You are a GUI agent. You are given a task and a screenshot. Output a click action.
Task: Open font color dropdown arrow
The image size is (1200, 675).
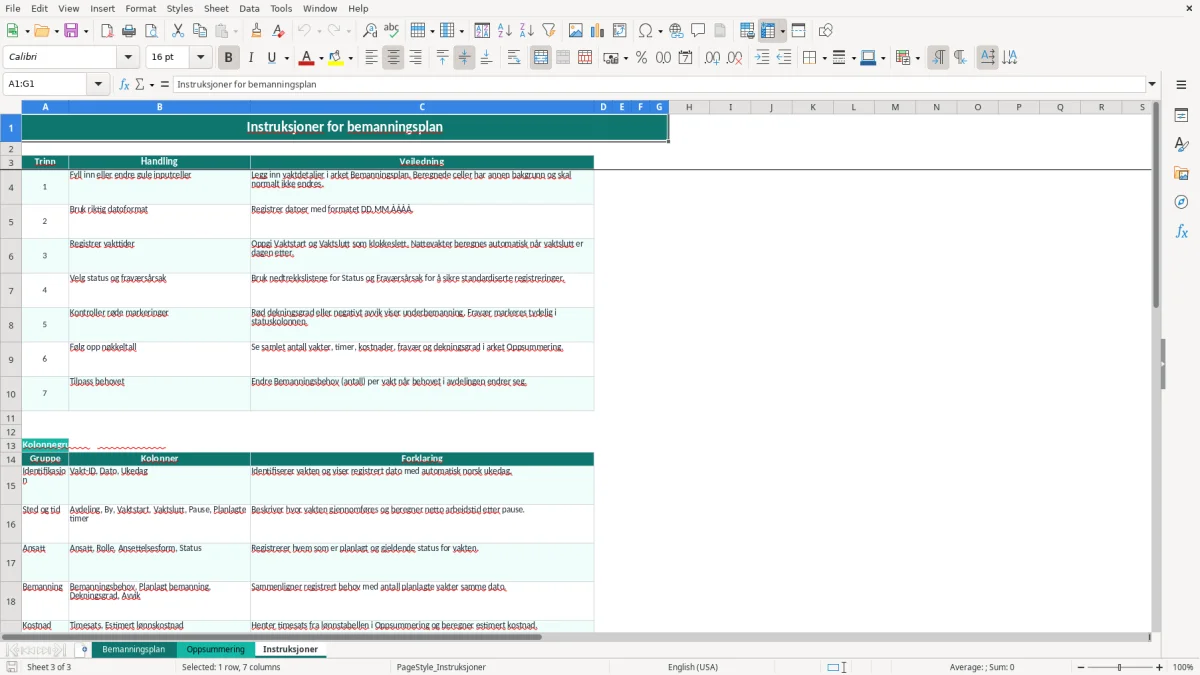(x=321, y=58)
